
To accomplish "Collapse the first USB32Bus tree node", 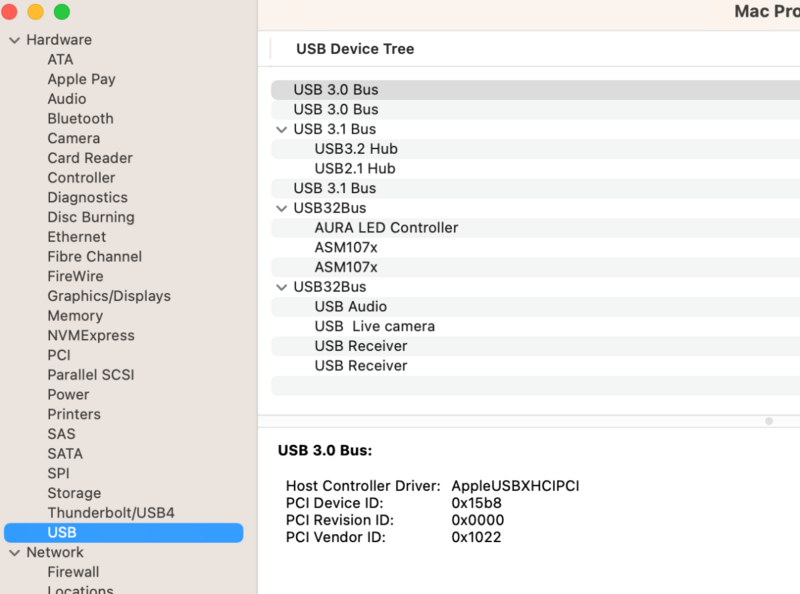I will tap(281, 208).
